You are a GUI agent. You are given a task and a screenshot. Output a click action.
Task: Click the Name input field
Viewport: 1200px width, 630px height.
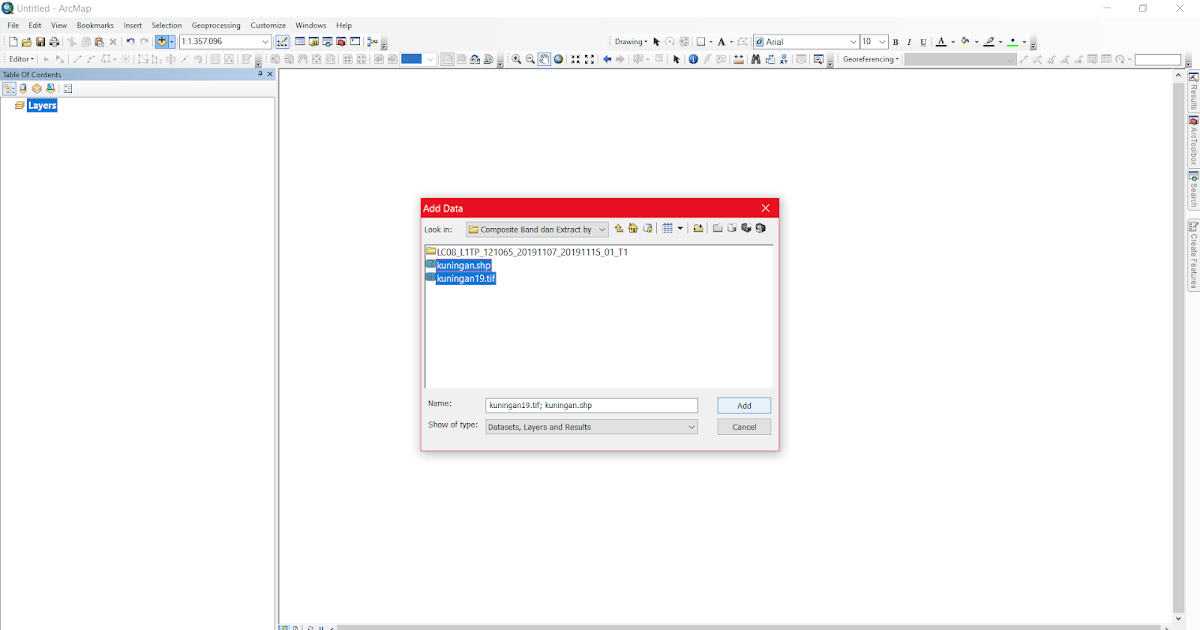[591, 405]
